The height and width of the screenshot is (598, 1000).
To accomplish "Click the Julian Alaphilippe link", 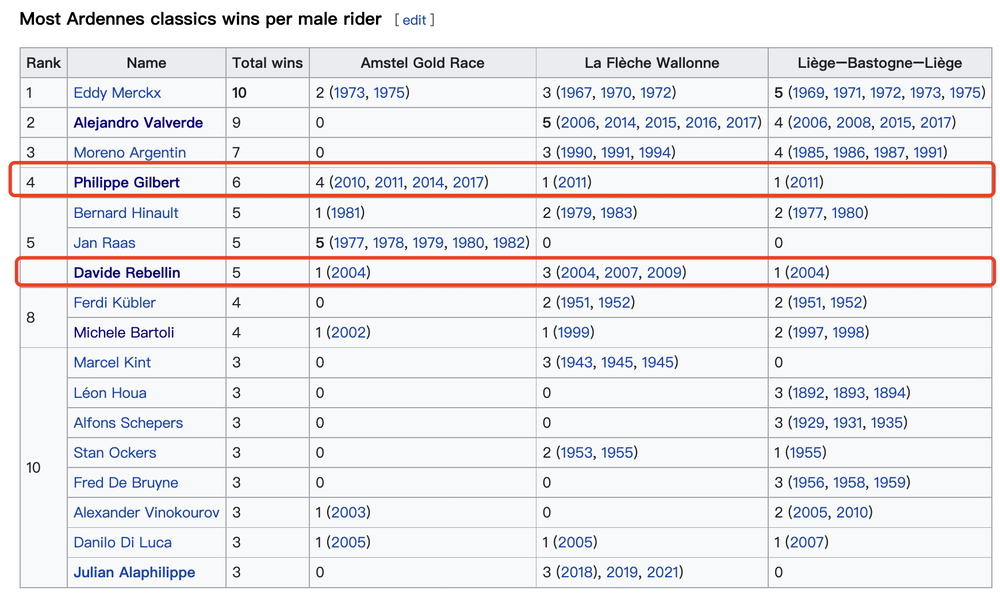I will tap(134, 572).
